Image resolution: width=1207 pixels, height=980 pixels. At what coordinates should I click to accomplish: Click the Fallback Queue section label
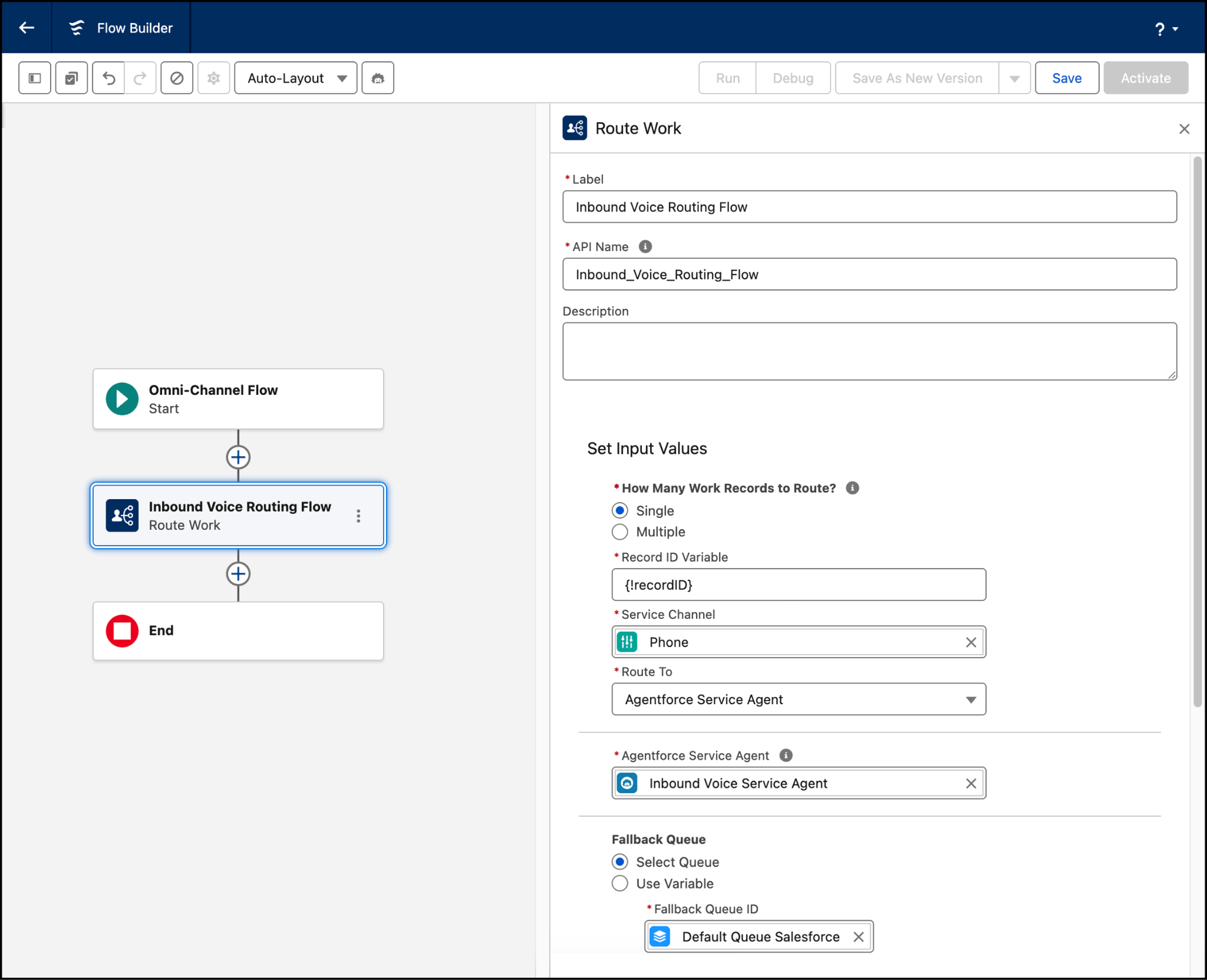coord(658,839)
